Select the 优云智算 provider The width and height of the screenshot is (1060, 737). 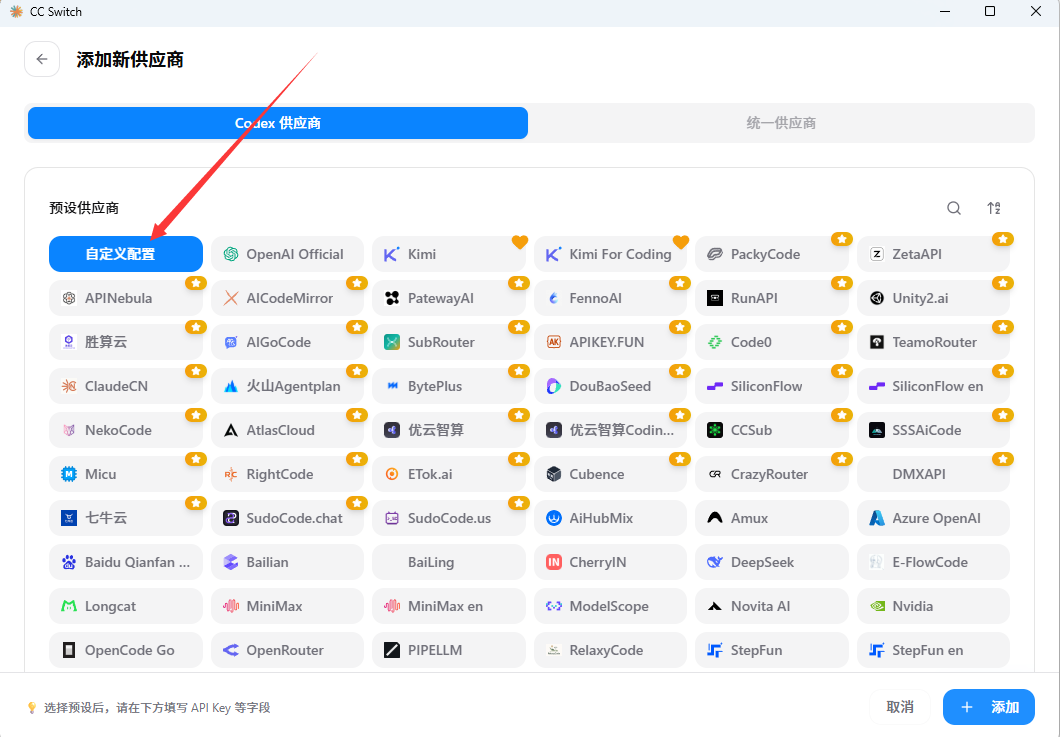(x=449, y=430)
